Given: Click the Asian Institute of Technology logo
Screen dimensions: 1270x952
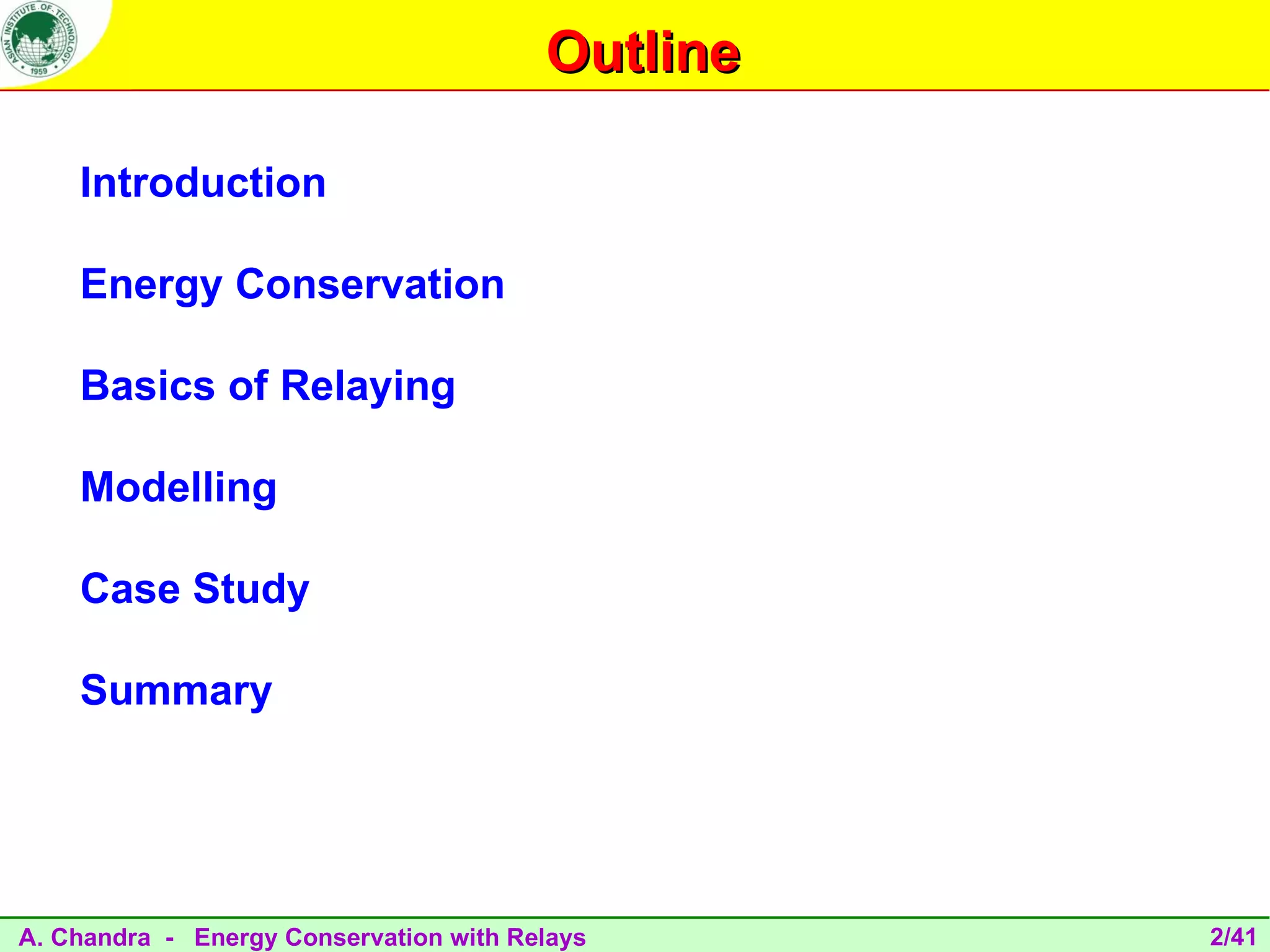Looking at the screenshot, I should (x=40, y=39).
